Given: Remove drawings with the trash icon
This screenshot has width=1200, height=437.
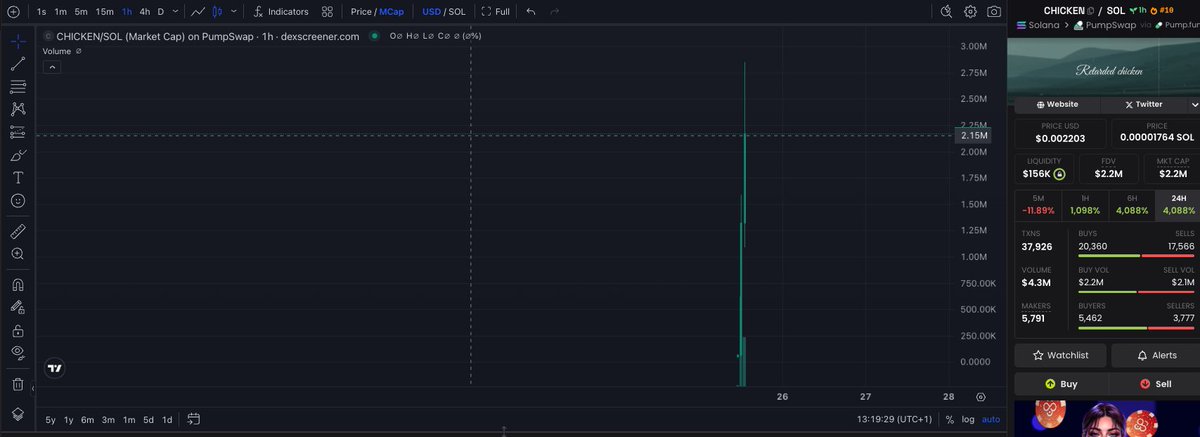Looking at the screenshot, I should 18,384.
